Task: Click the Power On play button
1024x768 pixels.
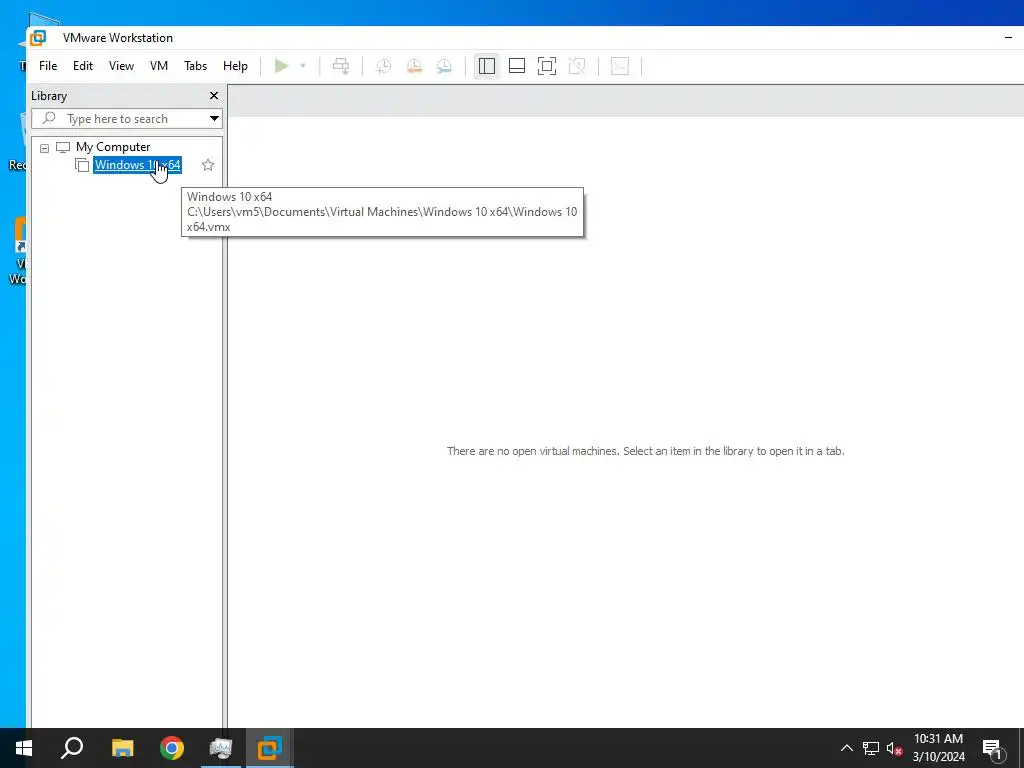Action: click(281, 66)
